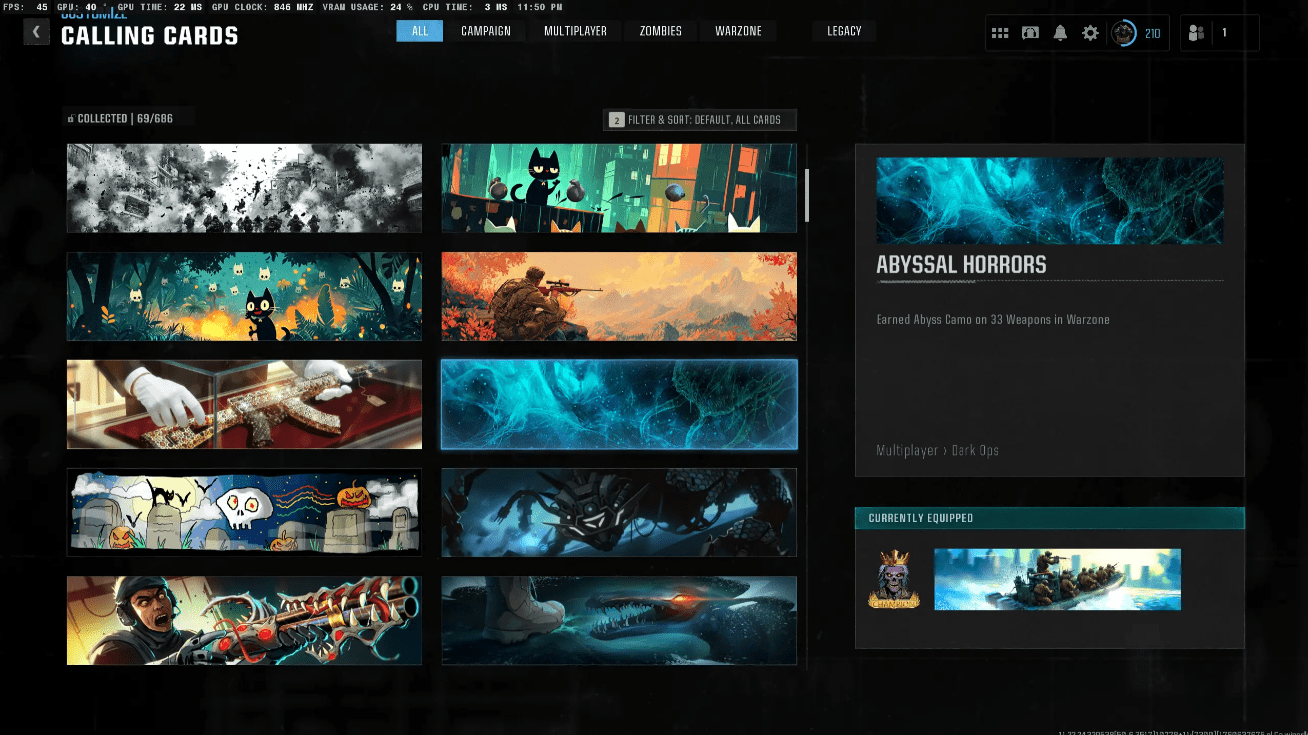
Task: Open the social party members icon
Action: click(x=1196, y=33)
